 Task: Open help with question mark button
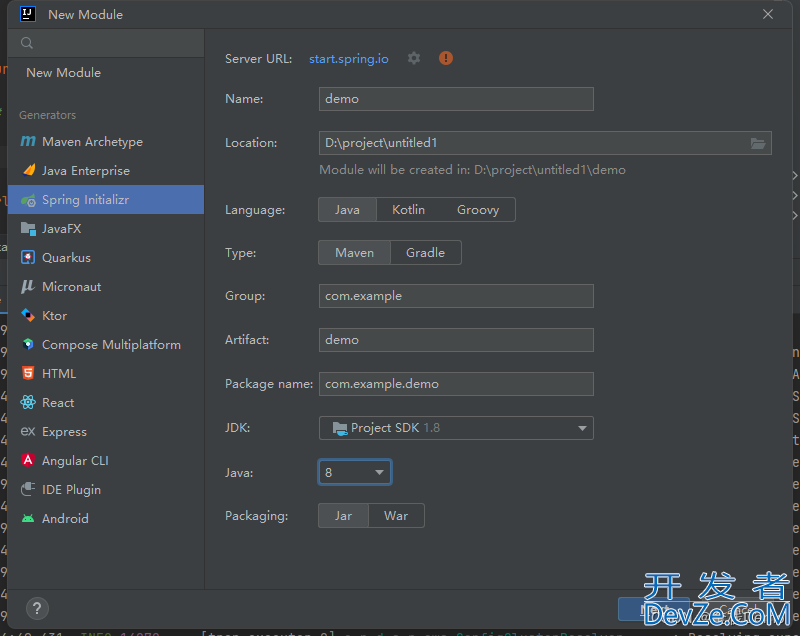(x=37, y=608)
